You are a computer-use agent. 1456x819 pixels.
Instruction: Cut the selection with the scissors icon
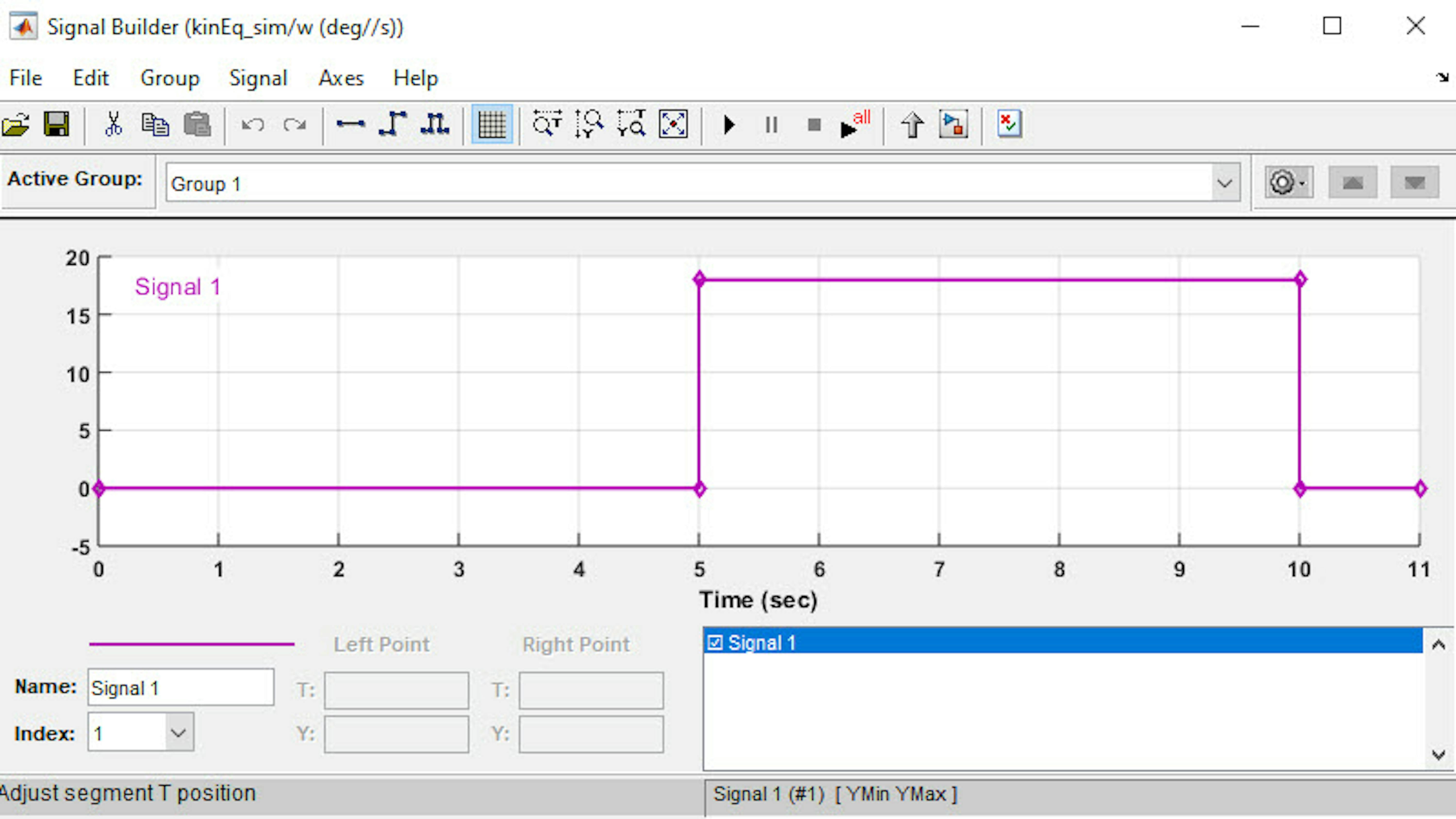pos(114,124)
